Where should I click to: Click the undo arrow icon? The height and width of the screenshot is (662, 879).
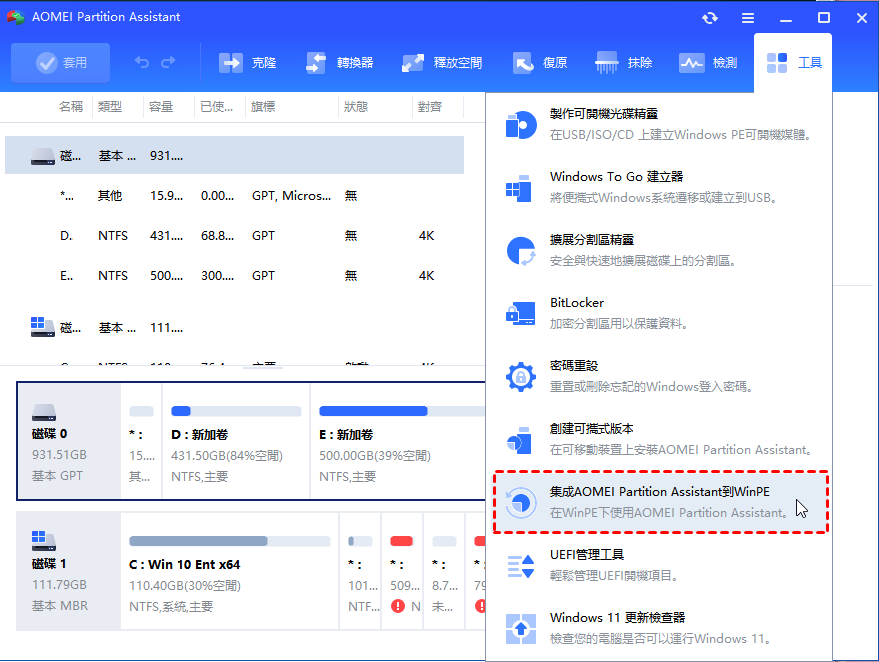pos(142,62)
